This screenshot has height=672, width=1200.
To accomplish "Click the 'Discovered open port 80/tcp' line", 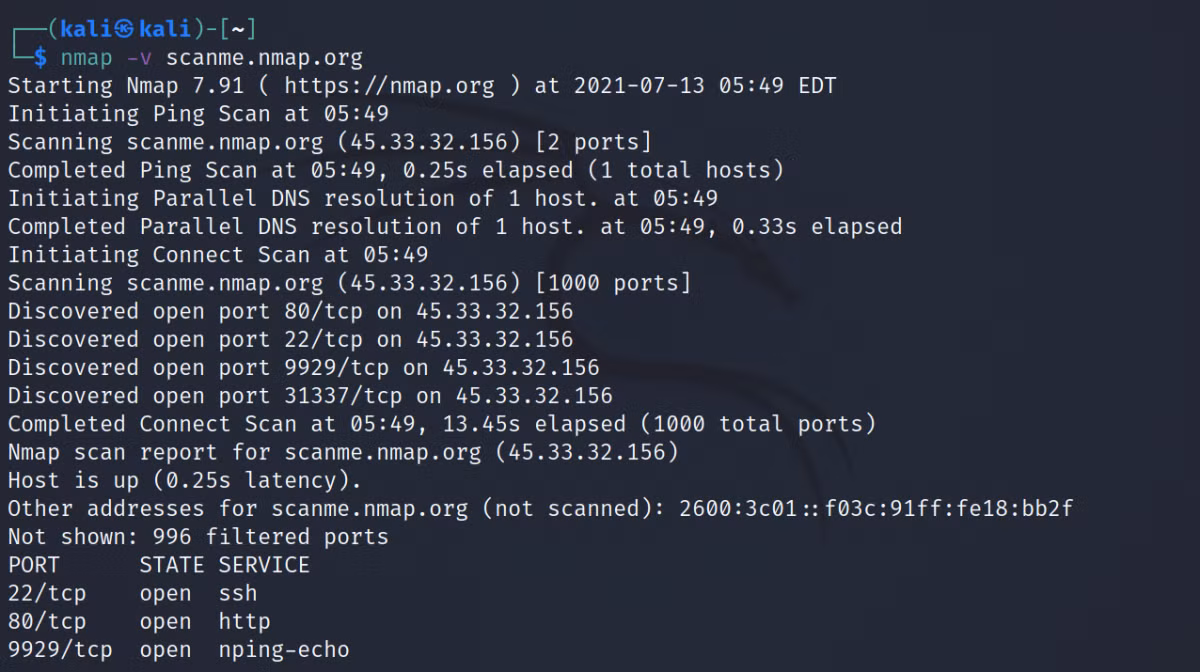I will 291,311.
